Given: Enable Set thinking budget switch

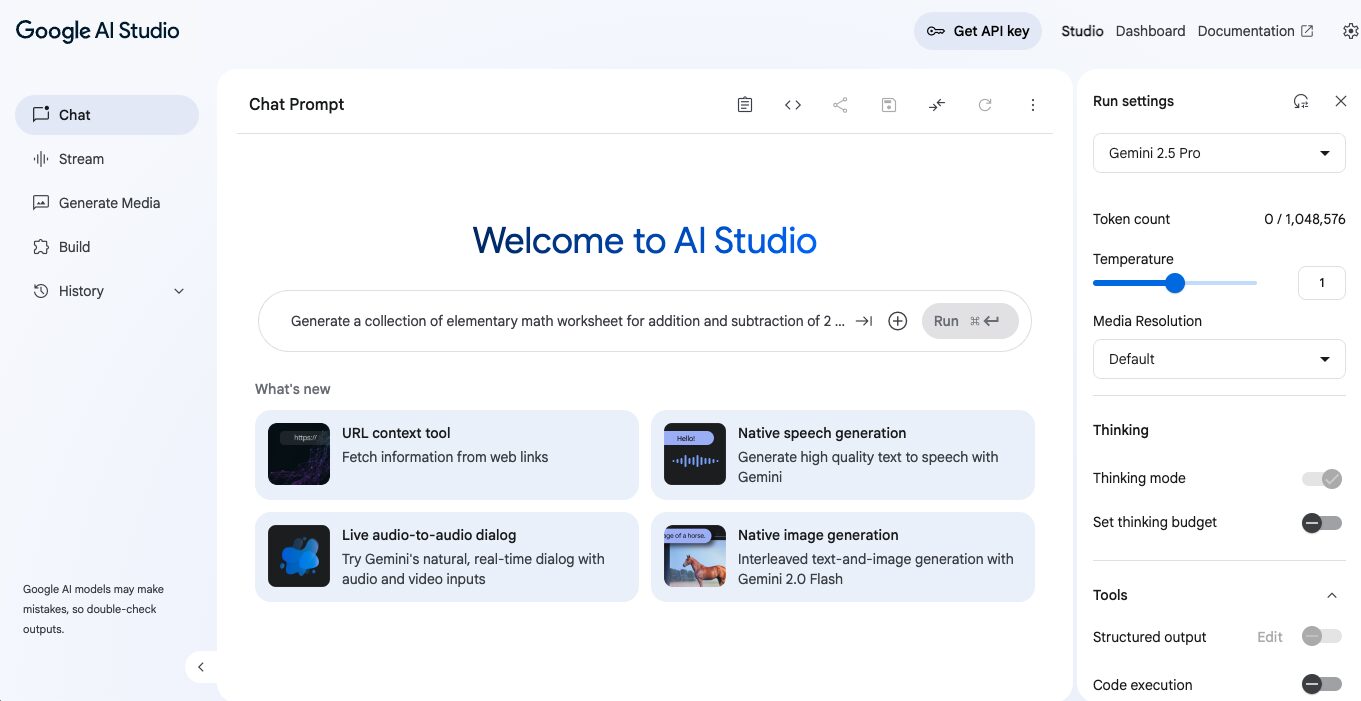Looking at the screenshot, I should [x=1322, y=523].
